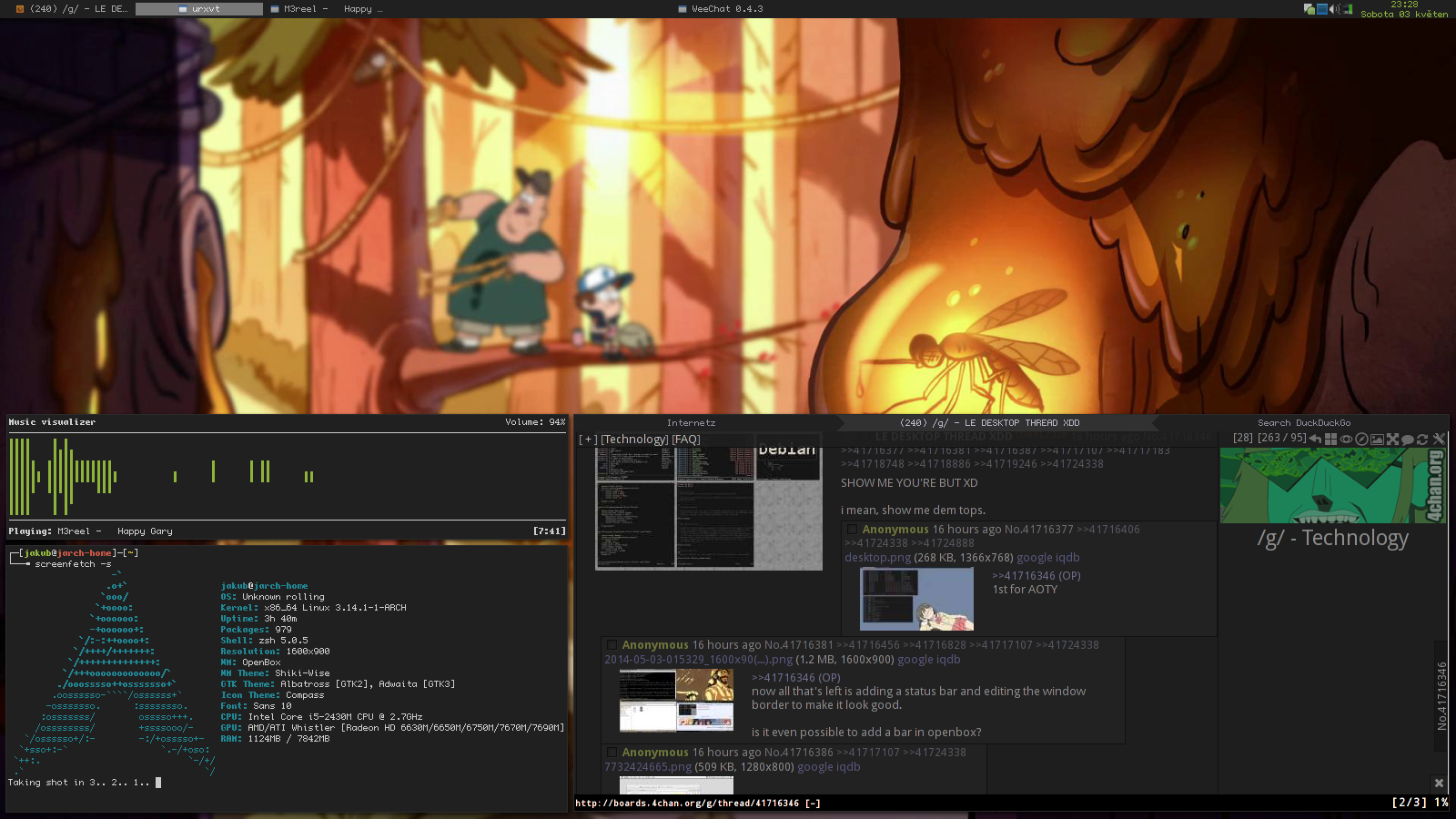Click the blue window tray icon

(1322, 9)
